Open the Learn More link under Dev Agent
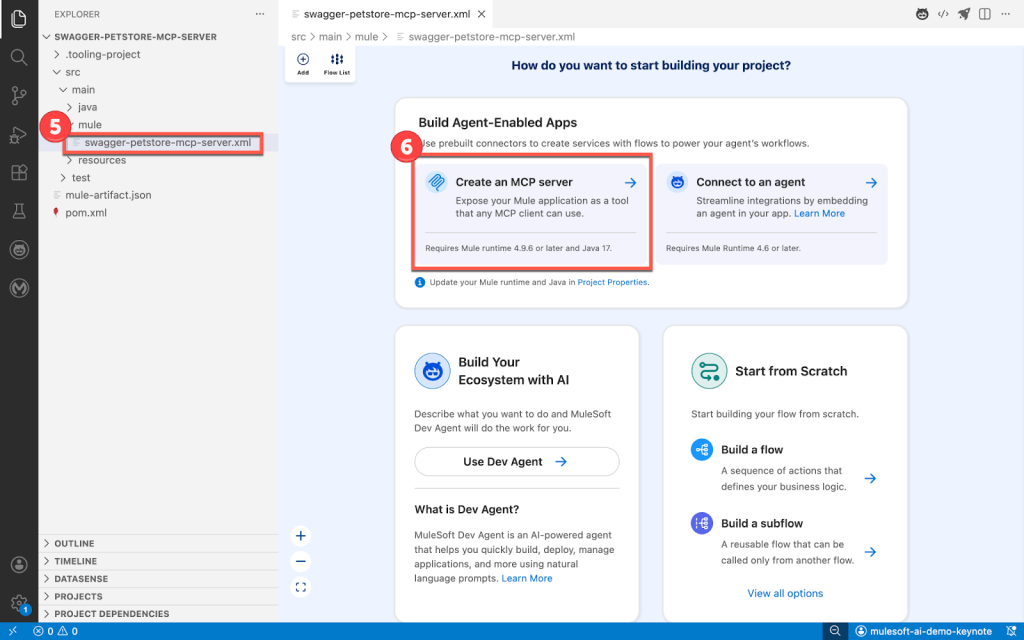Image resolution: width=1024 pixels, height=640 pixels. click(x=526, y=578)
